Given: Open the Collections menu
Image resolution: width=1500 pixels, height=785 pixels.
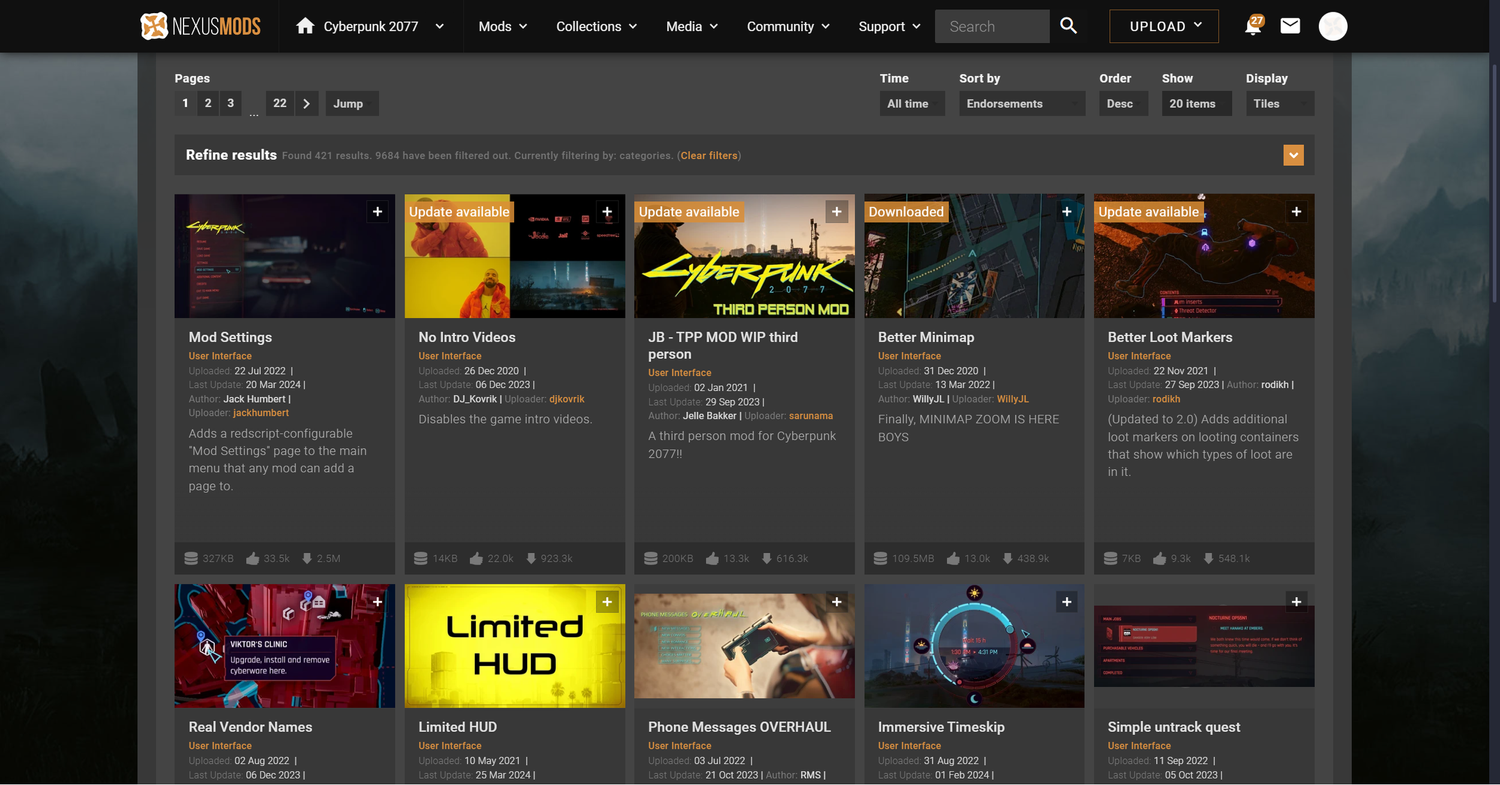Looking at the screenshot, I should (x=596, y=26).
